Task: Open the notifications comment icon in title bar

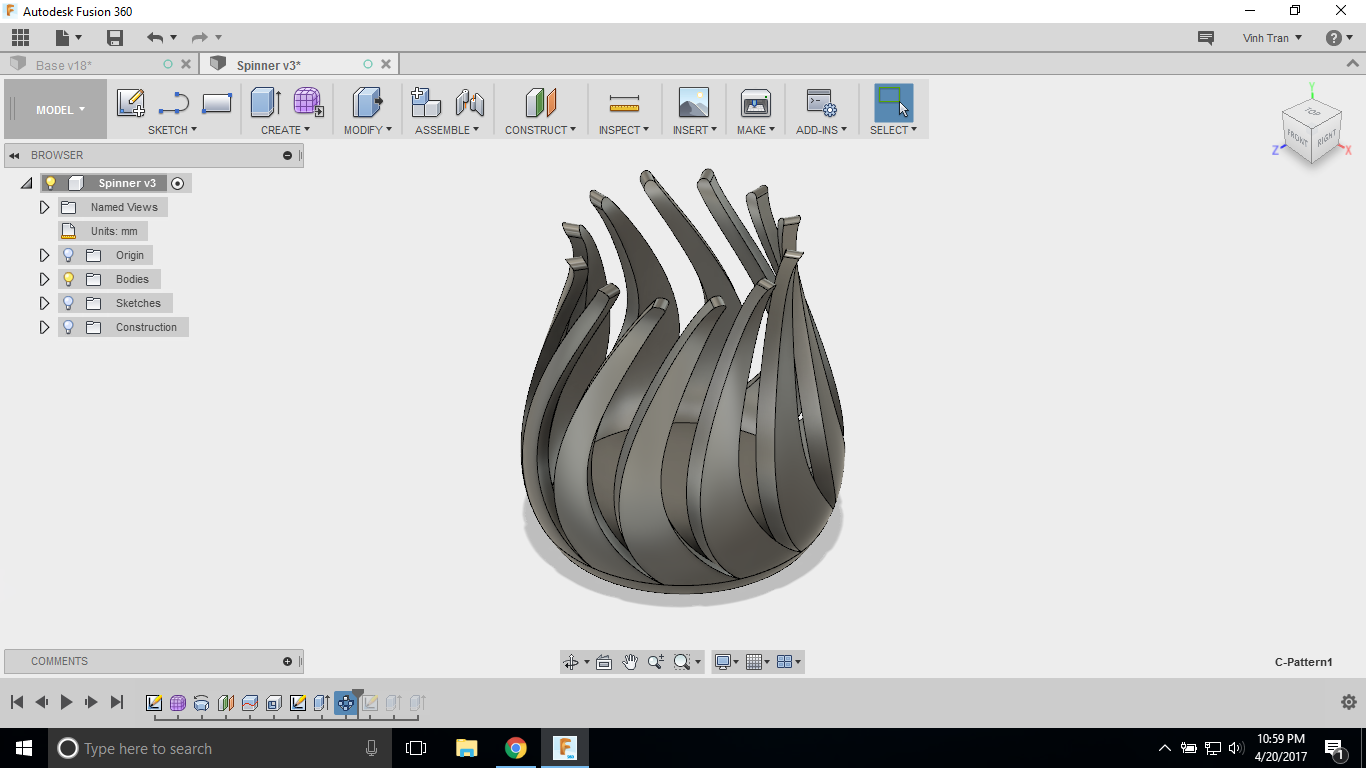Action: 1206,38
